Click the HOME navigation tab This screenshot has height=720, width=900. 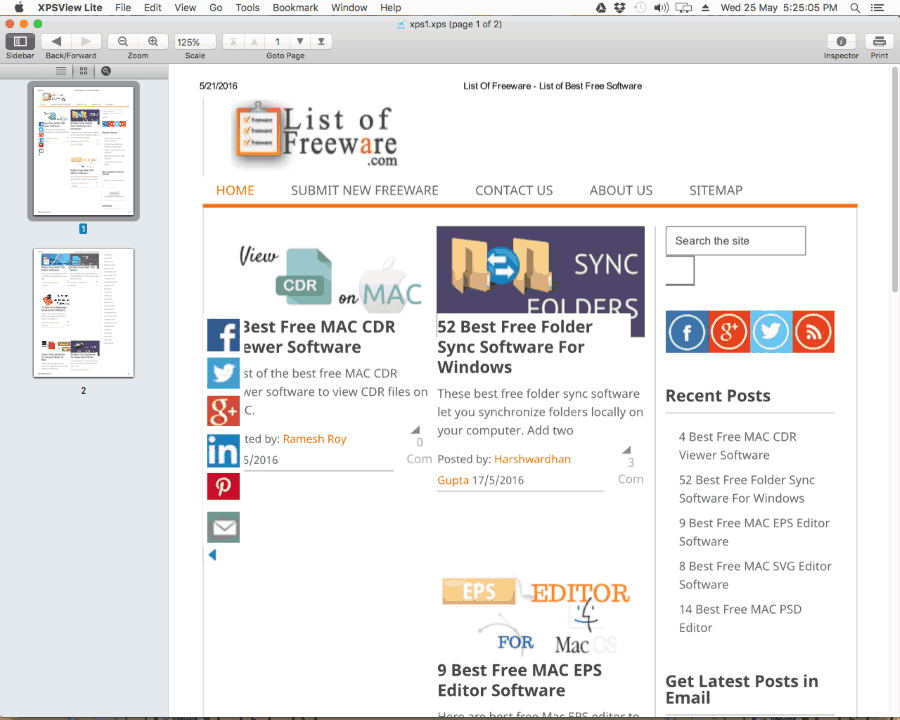[x=235, y=191]
